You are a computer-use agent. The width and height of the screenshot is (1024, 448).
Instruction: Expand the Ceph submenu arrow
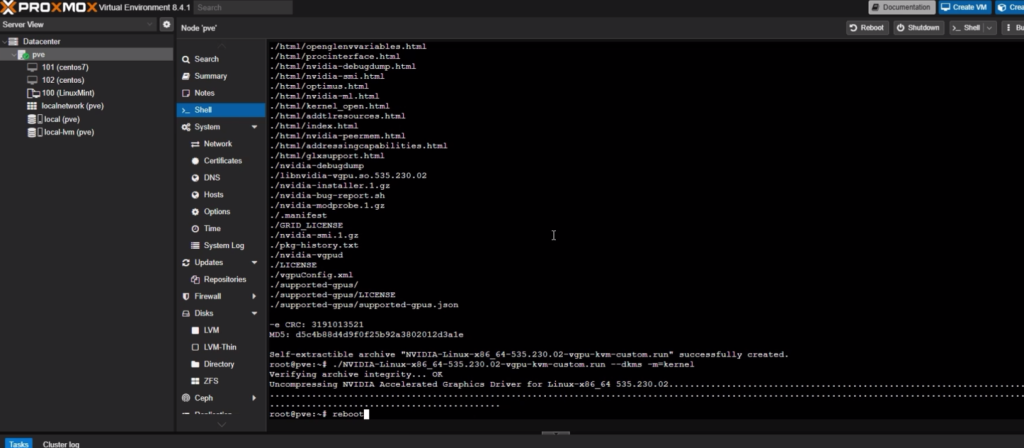[255, 398]
